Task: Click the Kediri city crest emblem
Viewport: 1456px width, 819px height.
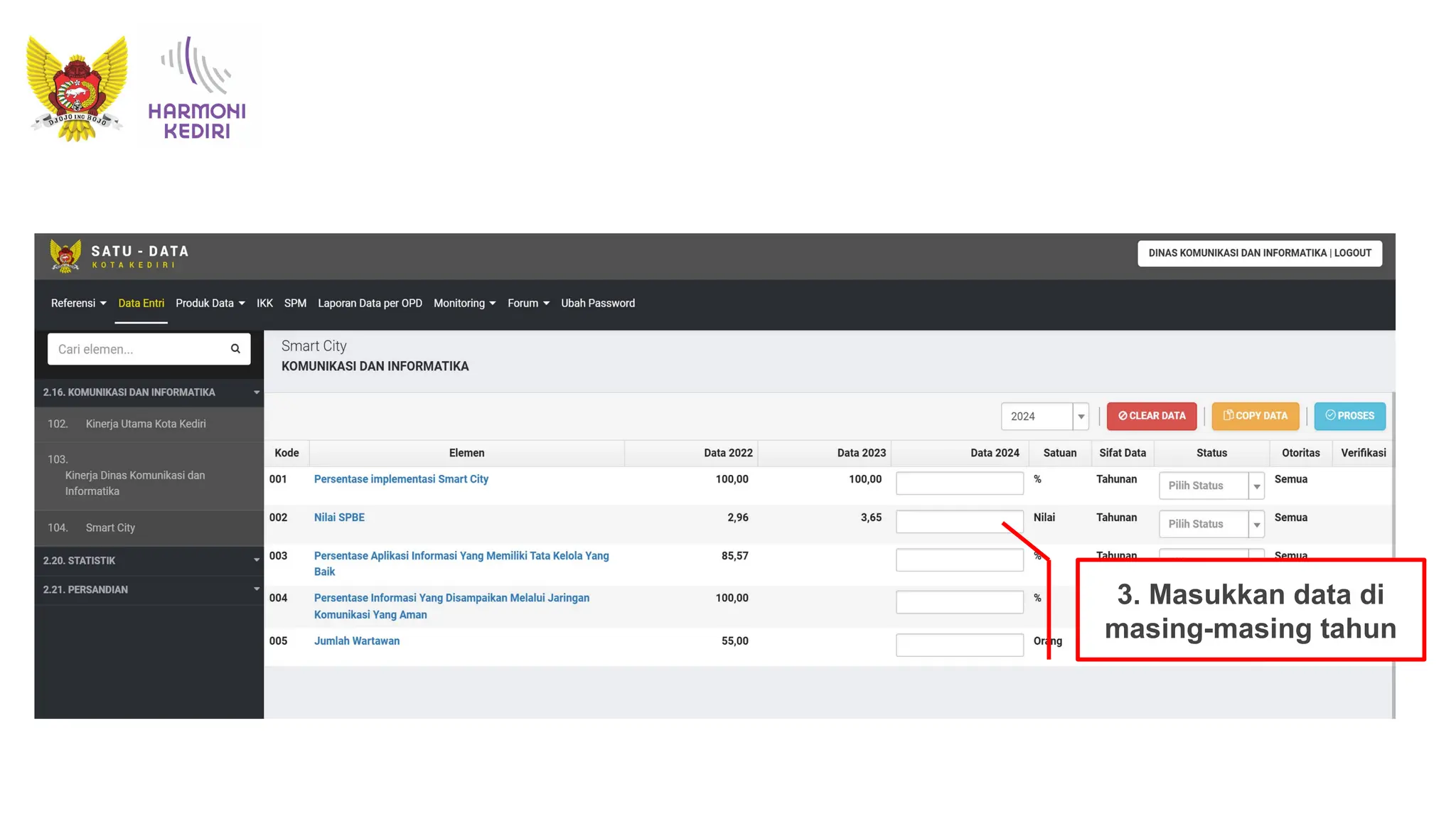Action: point(77,89)
